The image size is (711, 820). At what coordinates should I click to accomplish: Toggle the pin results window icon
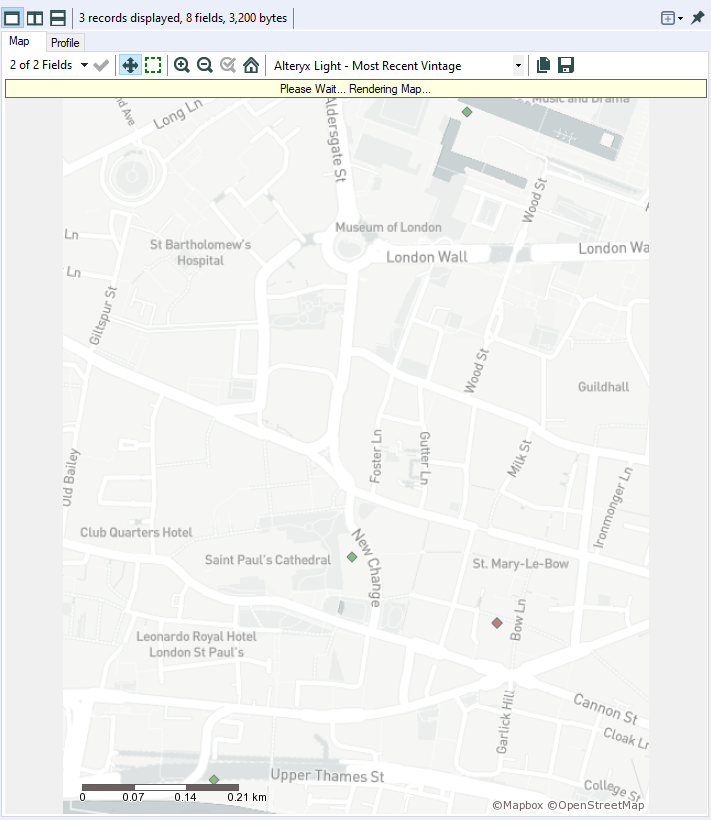[697, 18]
